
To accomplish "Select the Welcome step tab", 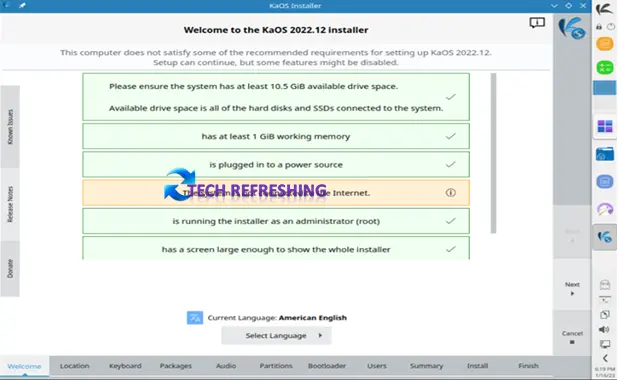I will click(24, 366).
